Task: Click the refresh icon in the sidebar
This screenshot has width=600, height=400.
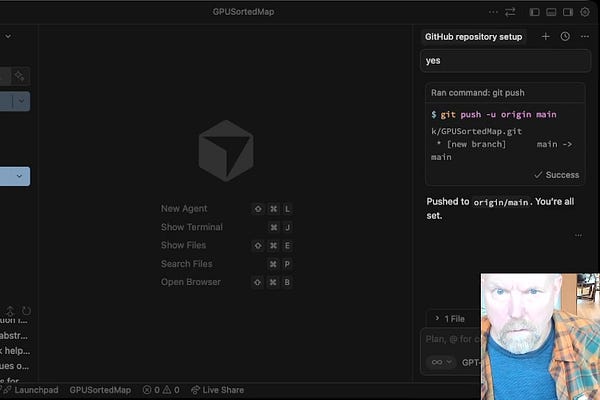Action: pyautogui.click(x=26, y=310)
